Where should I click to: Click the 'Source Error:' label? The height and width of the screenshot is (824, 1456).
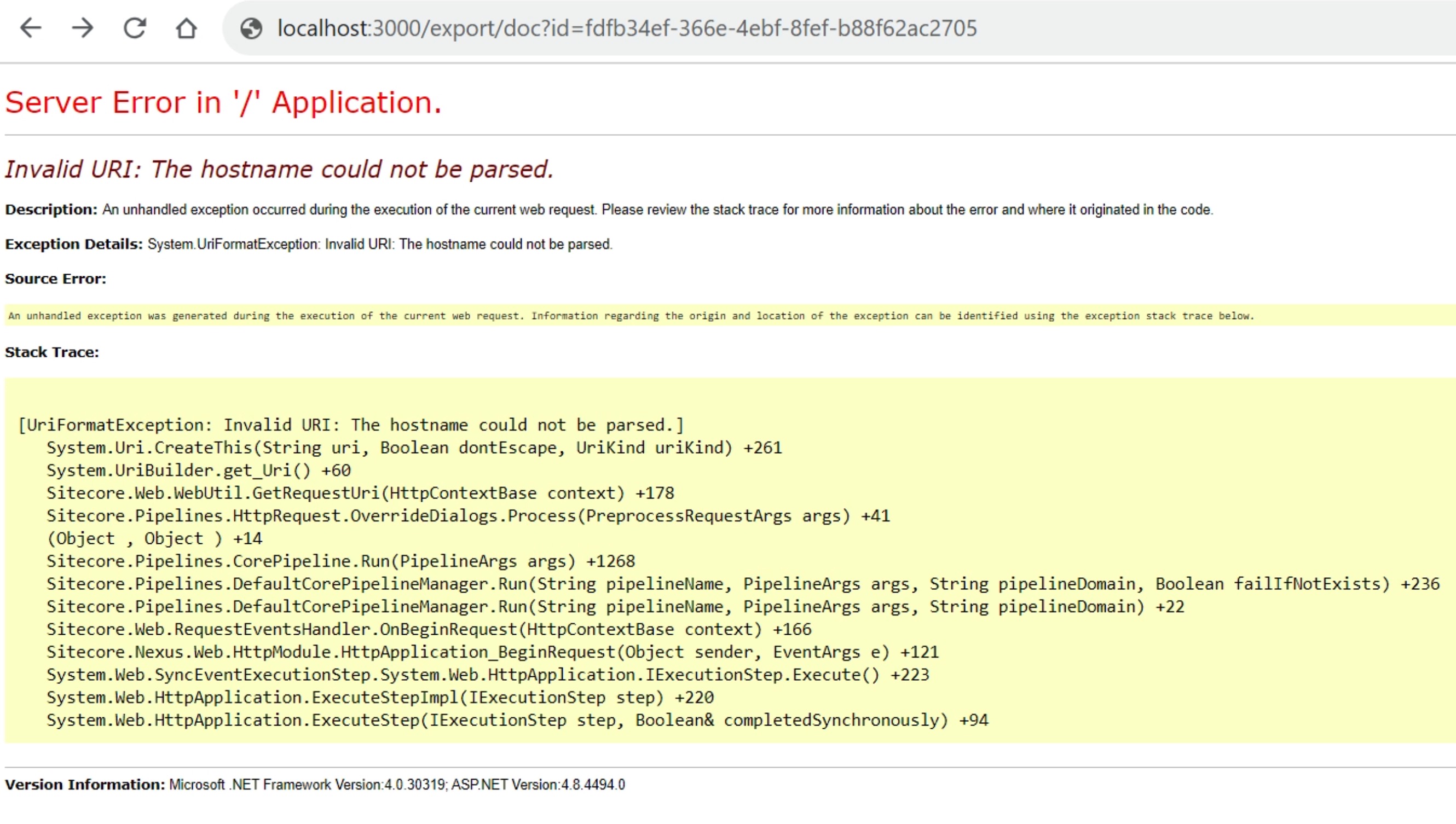pos(55,278)
